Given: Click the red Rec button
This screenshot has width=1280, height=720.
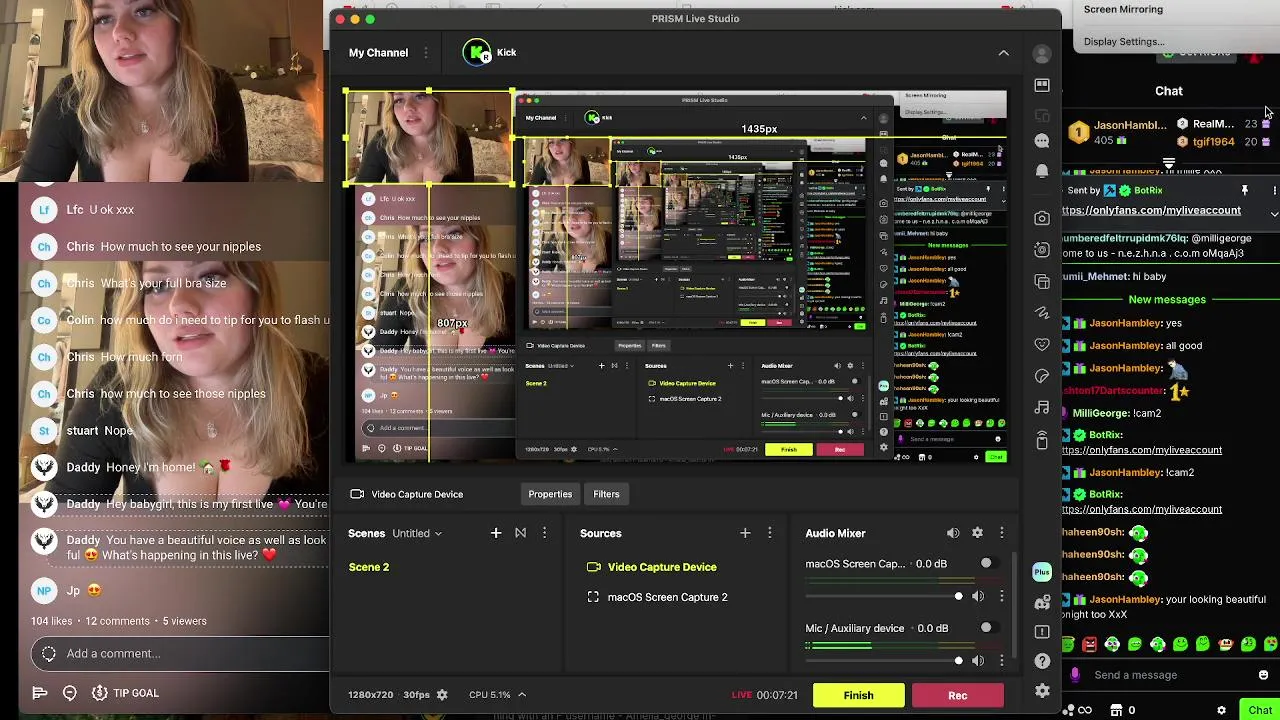Looking at the screenshot, I should point(957,695).
